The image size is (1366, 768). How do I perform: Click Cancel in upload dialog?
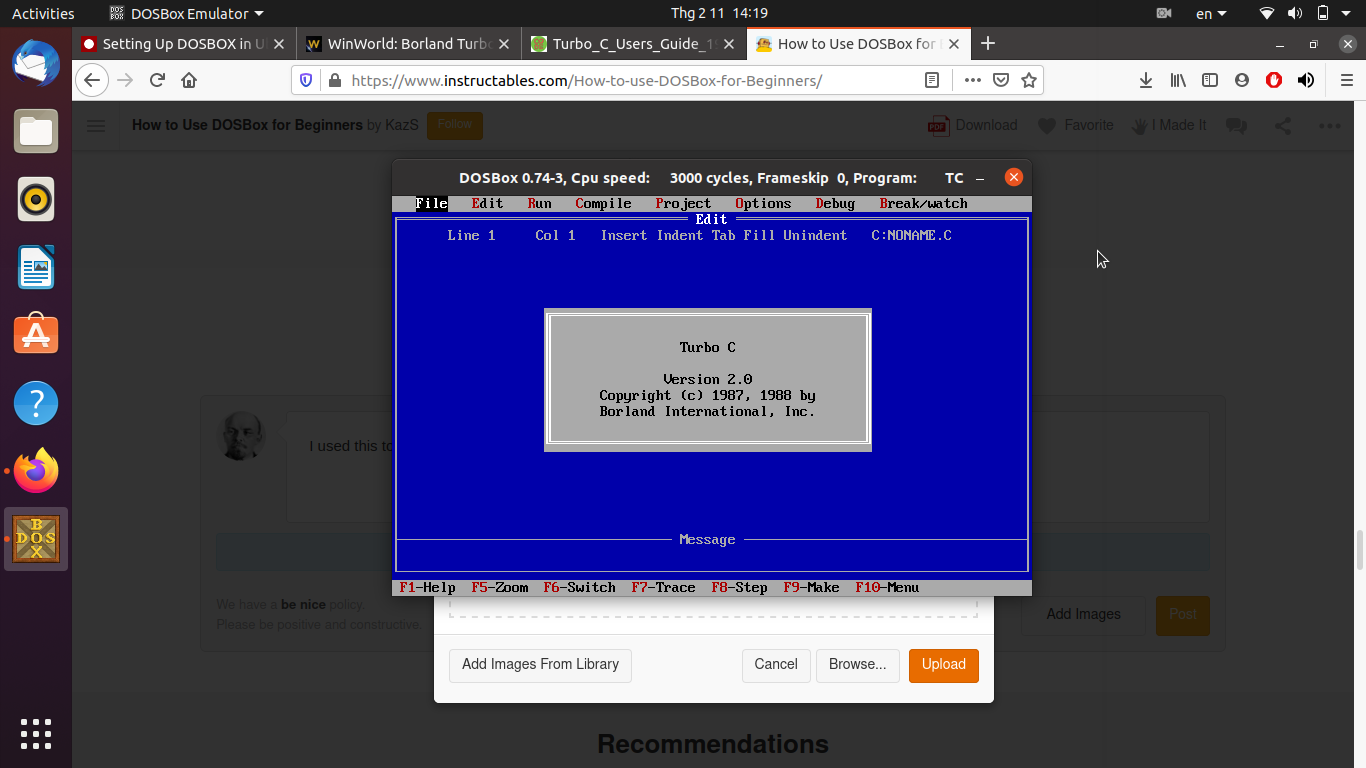click(776, 664)
